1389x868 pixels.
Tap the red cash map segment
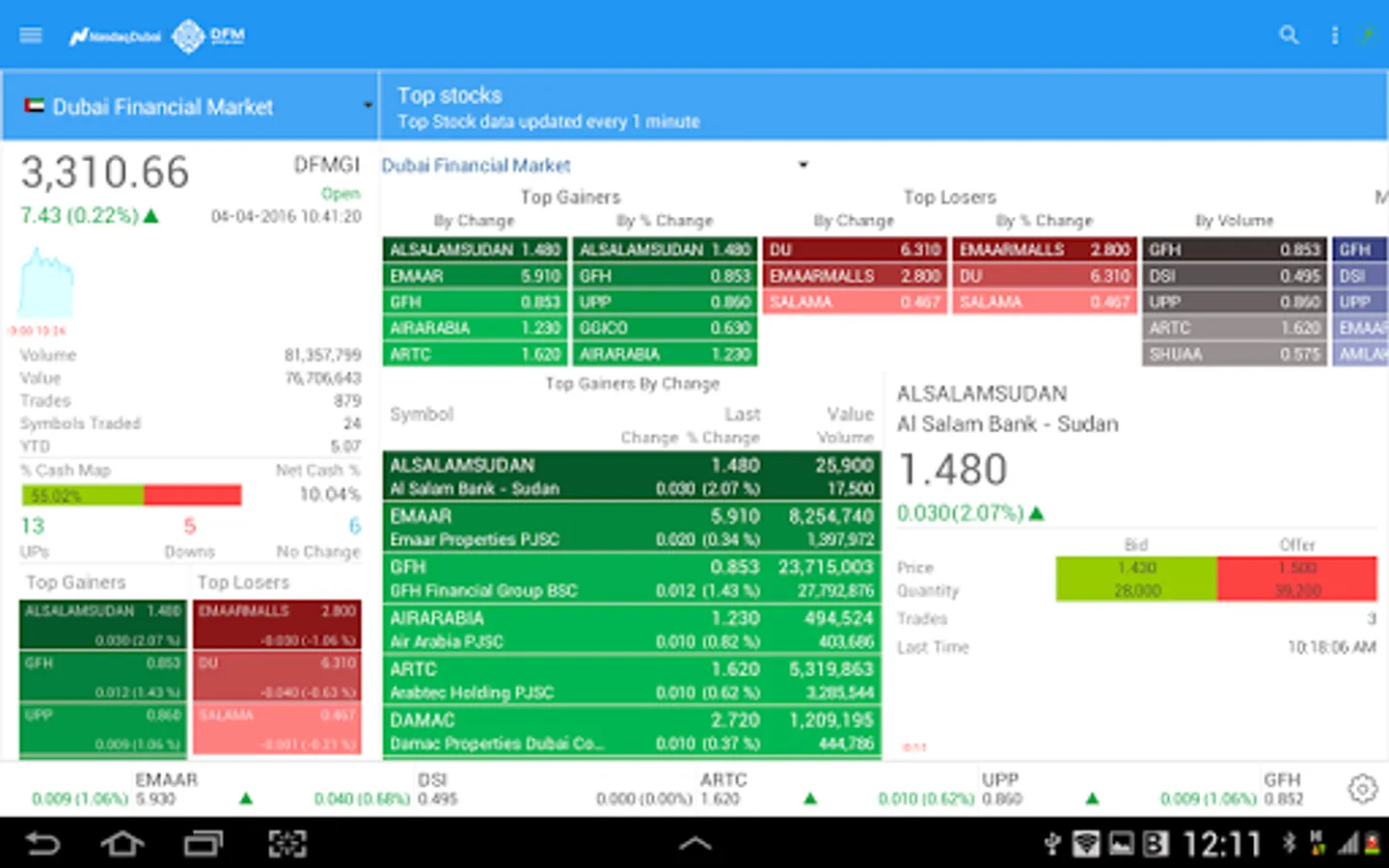(193, 496)
